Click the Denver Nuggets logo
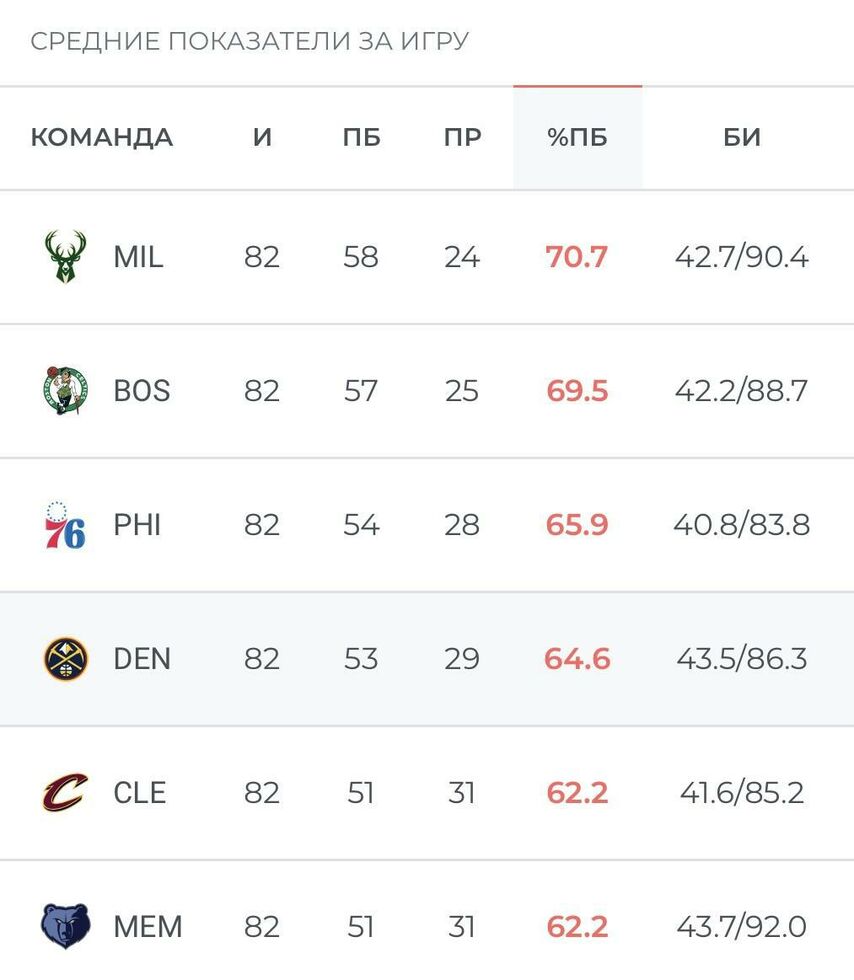 point(65,659)
